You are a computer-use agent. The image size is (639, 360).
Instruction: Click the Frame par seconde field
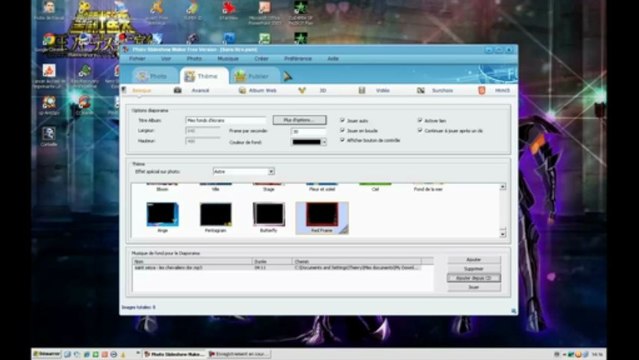point(308,132)
